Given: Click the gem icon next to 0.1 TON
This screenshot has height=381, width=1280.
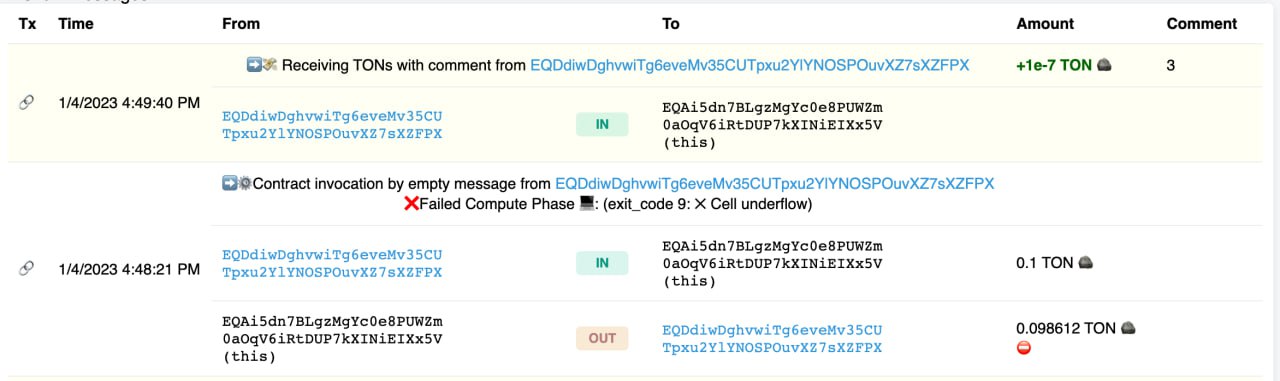Looking at the screenshot, I should [1085, 263].
